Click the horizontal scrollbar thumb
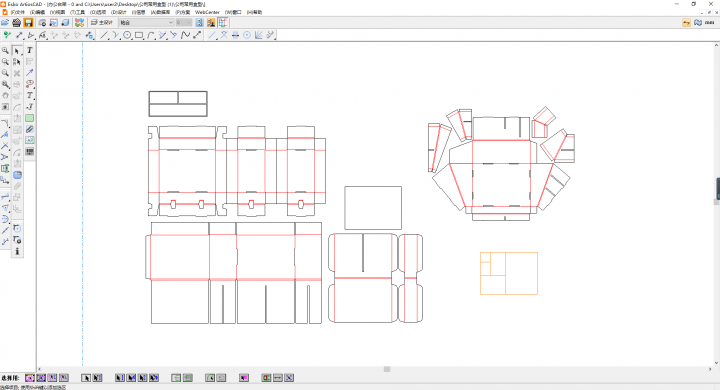 point(387,369)
